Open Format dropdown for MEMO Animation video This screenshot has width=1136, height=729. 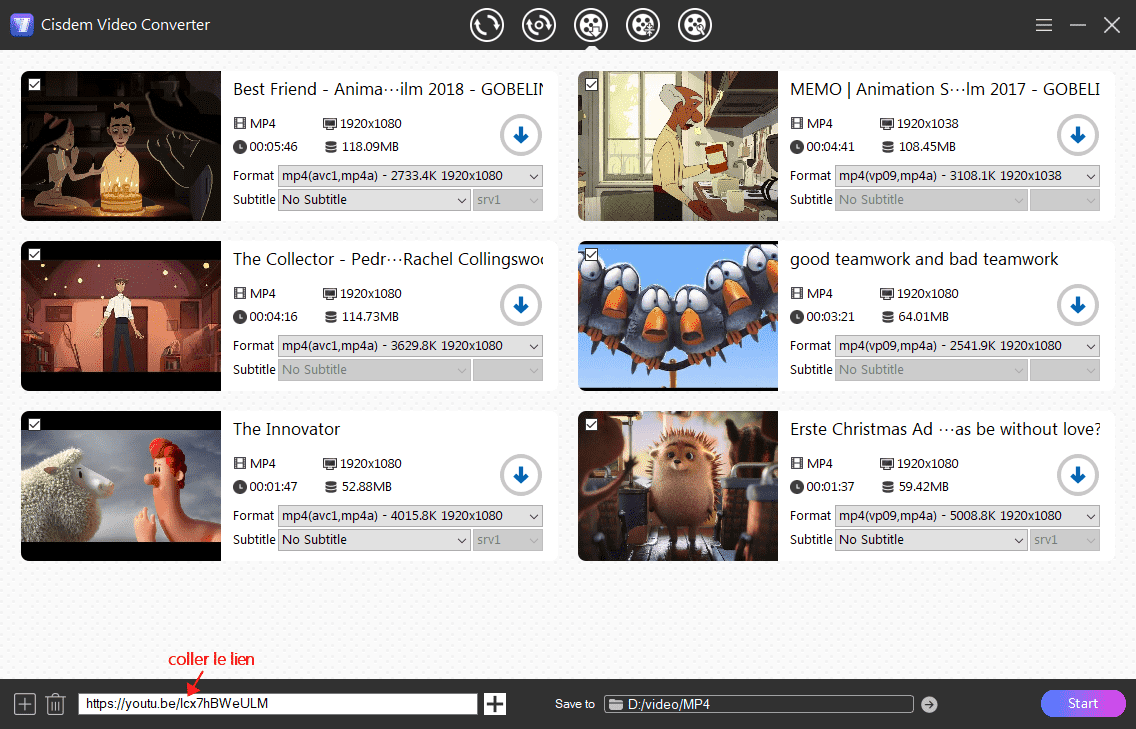point(967,176)
